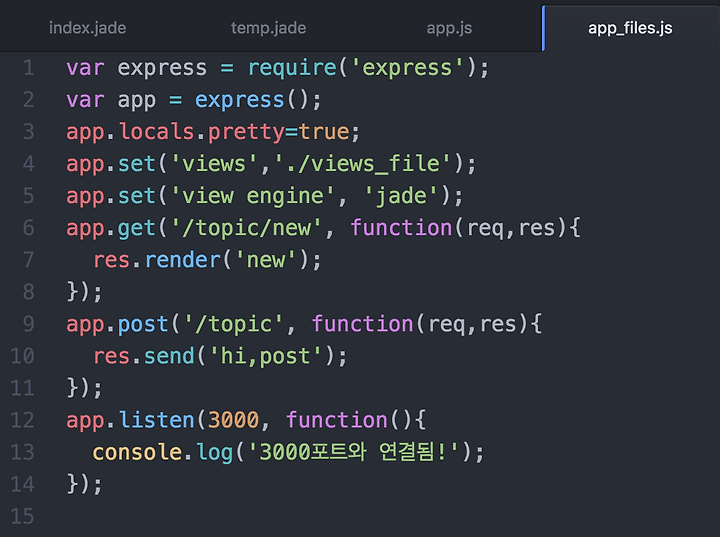Click the '3000포트와 연결됨!' string
This screenshot has width=720, height=537.
pos(353,452)
